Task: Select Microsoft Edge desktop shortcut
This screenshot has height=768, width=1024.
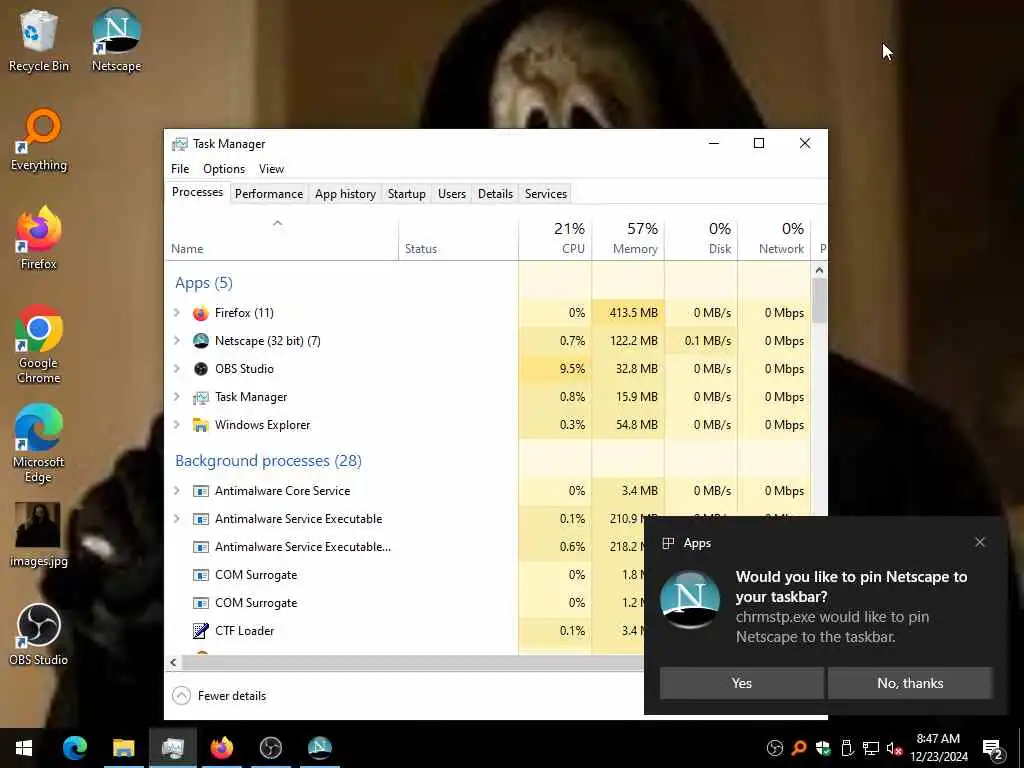Action: (38, 444)
